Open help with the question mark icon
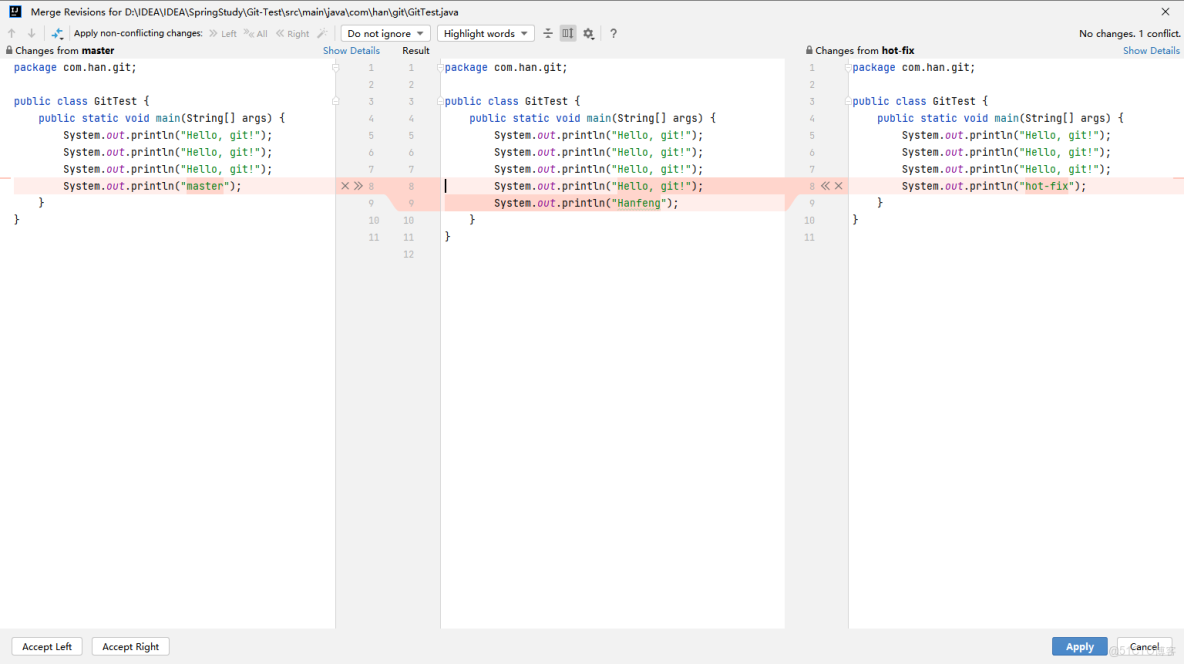This screenshot has width=1184, height=664. click(x=613, y=33)
